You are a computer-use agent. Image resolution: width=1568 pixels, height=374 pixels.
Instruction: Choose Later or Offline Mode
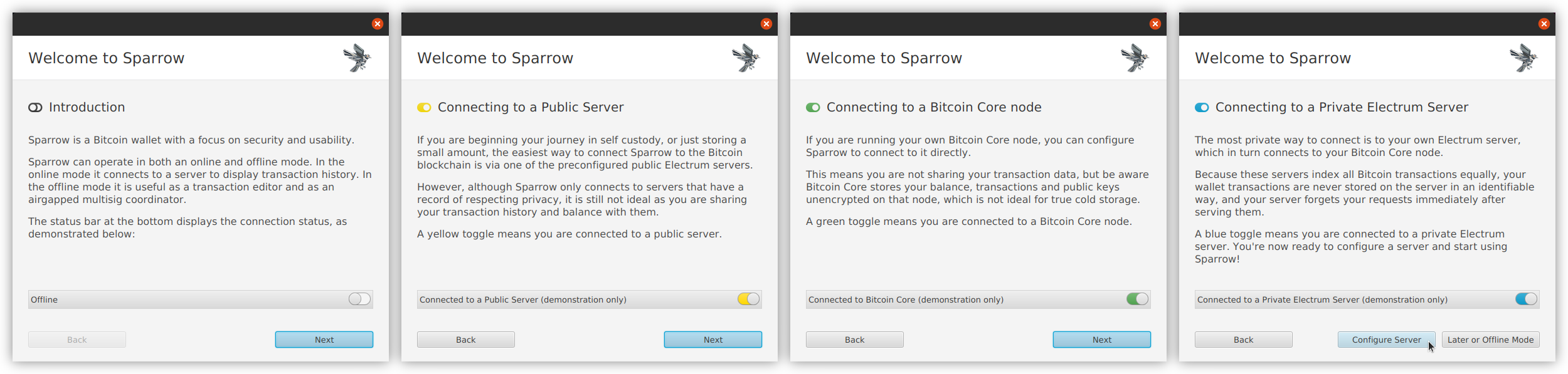pyautogui.click(x=1491, y=340)
